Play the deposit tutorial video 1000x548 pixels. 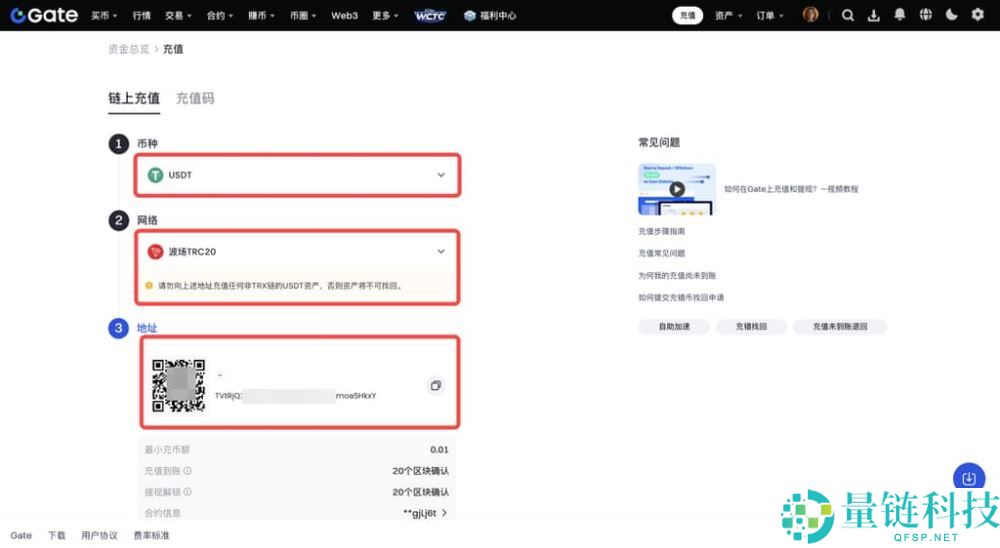[677, 189]
